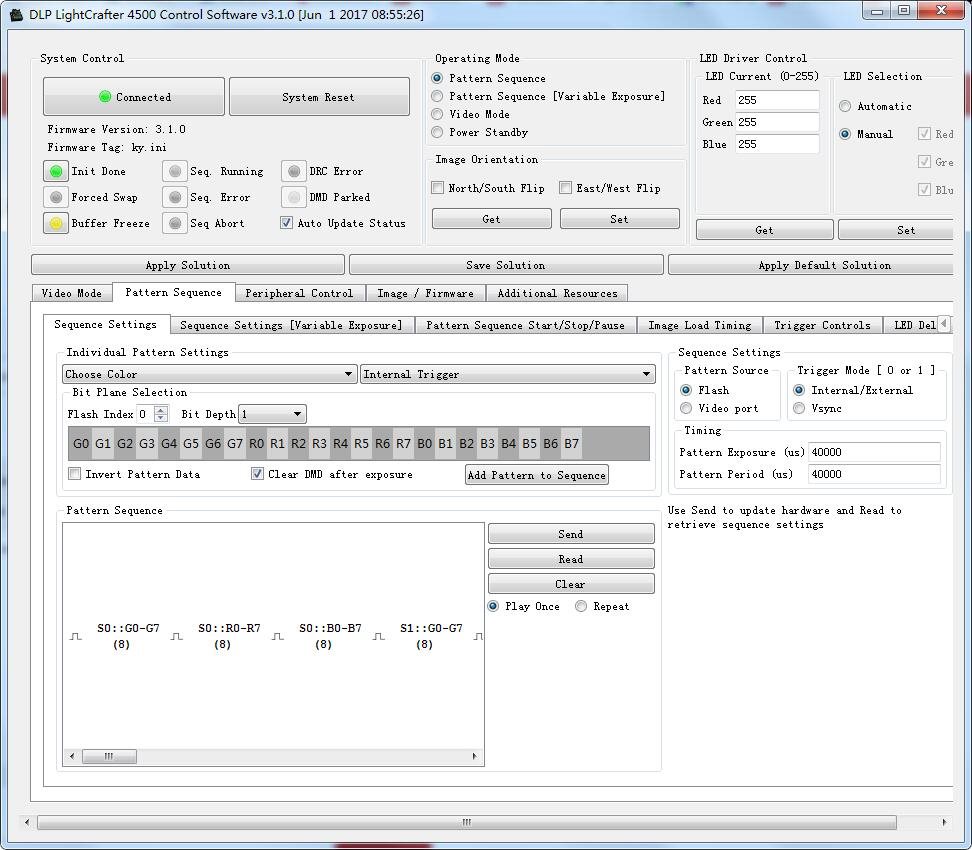972x850 pixels.
Task: Enable the North/South Flip checkbox
Action: [x=438, y=188]
